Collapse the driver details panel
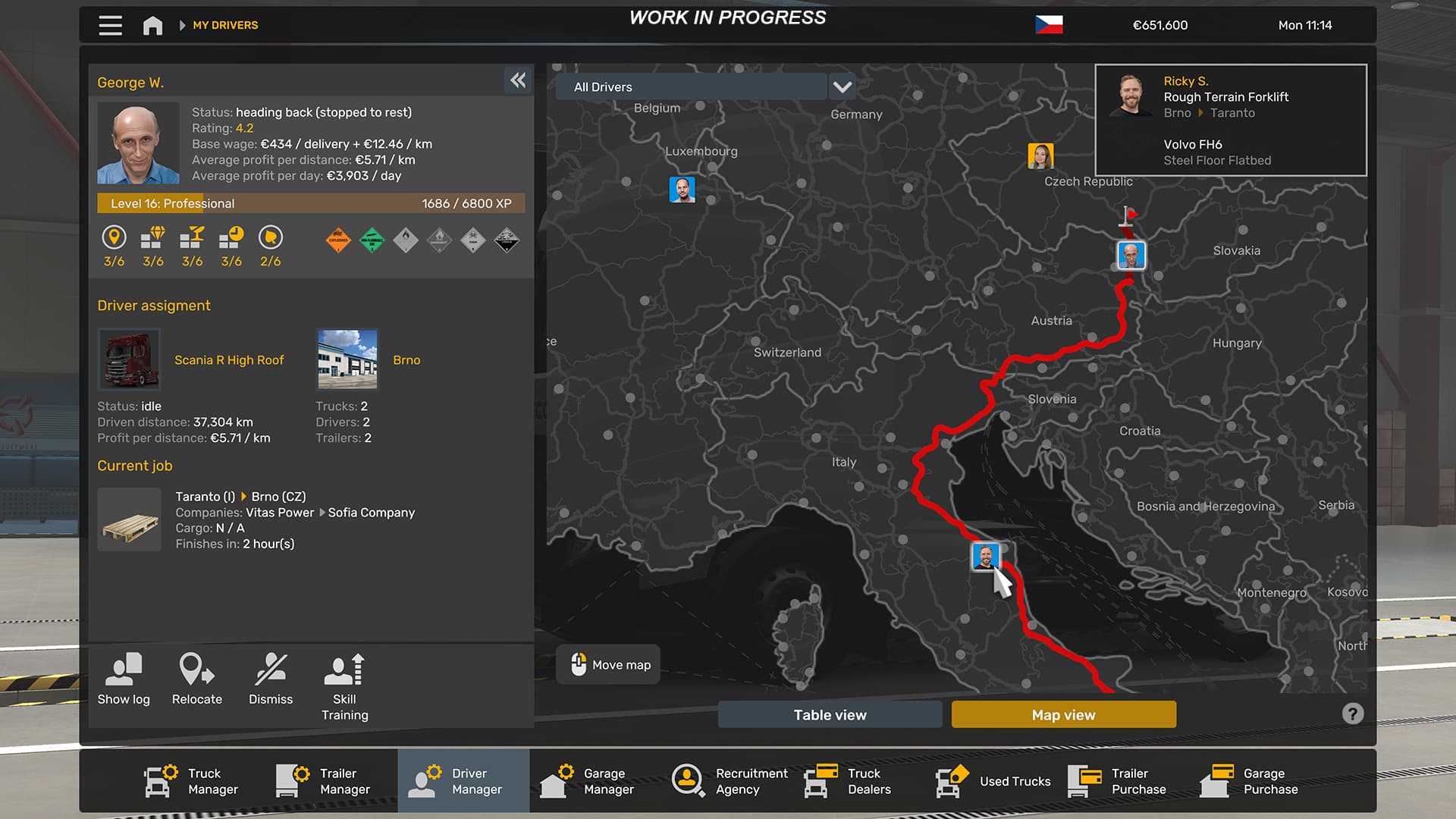Screen dimensions: 1456x819 518,80
